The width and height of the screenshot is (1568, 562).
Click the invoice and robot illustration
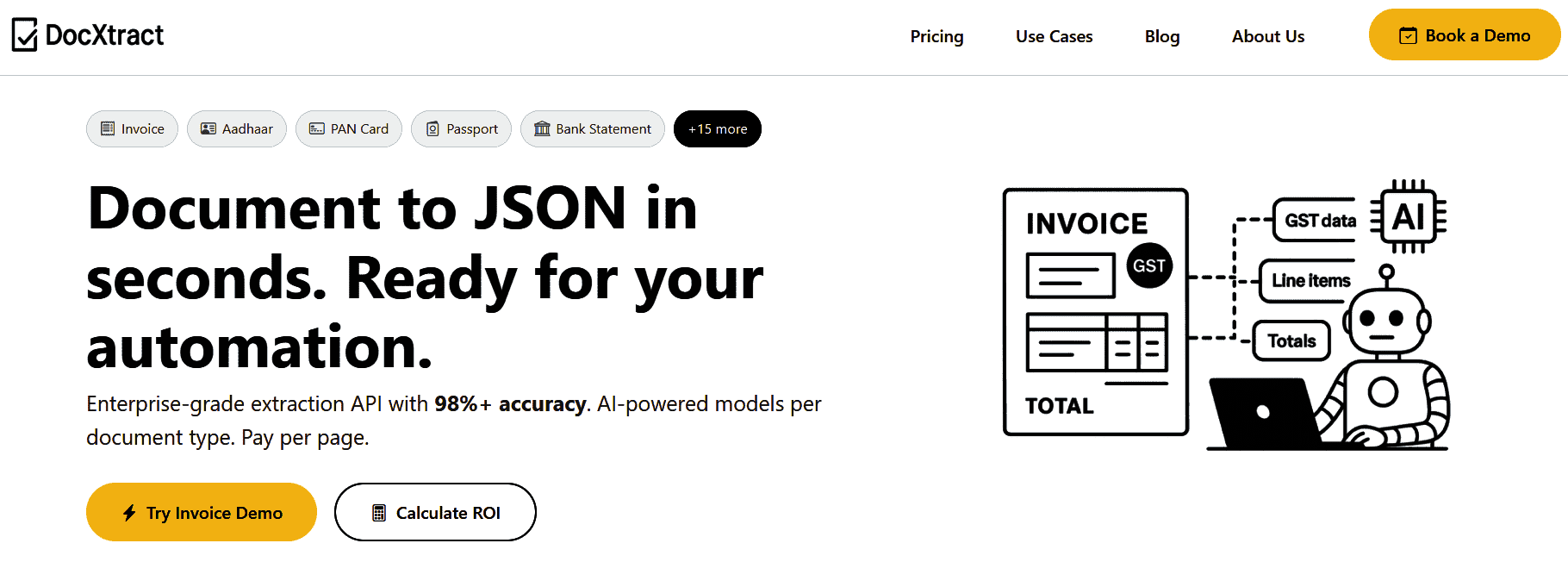tap(1225, 315)
